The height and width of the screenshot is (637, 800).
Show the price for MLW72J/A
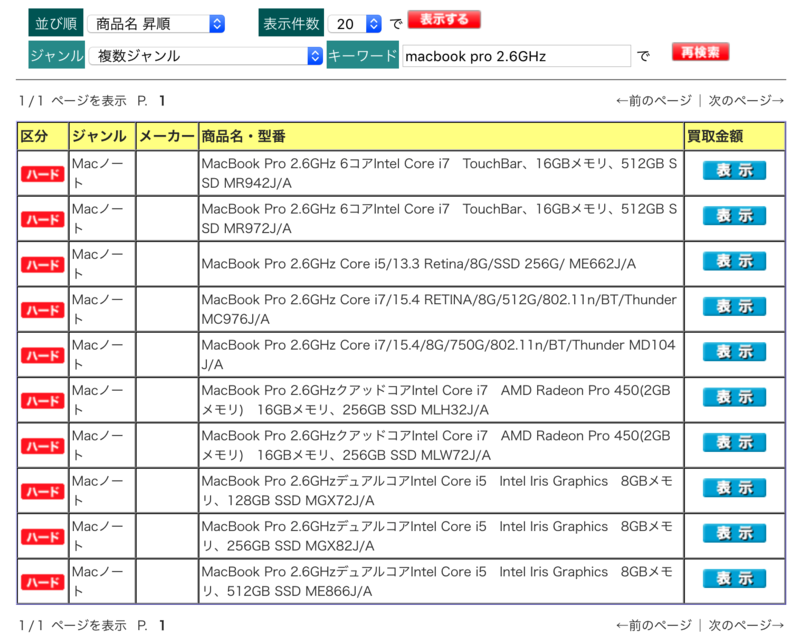(x=734, y=443)
